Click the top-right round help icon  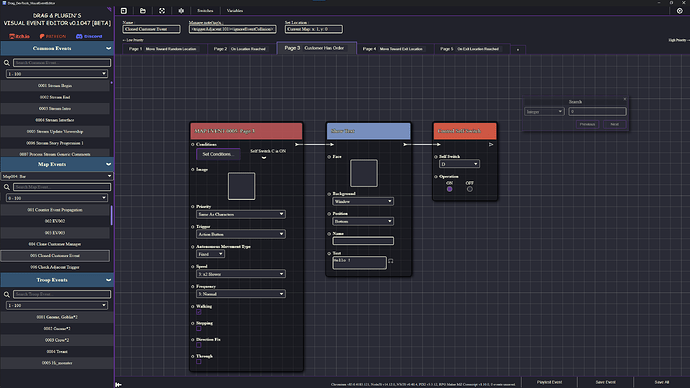coord(679,11)
